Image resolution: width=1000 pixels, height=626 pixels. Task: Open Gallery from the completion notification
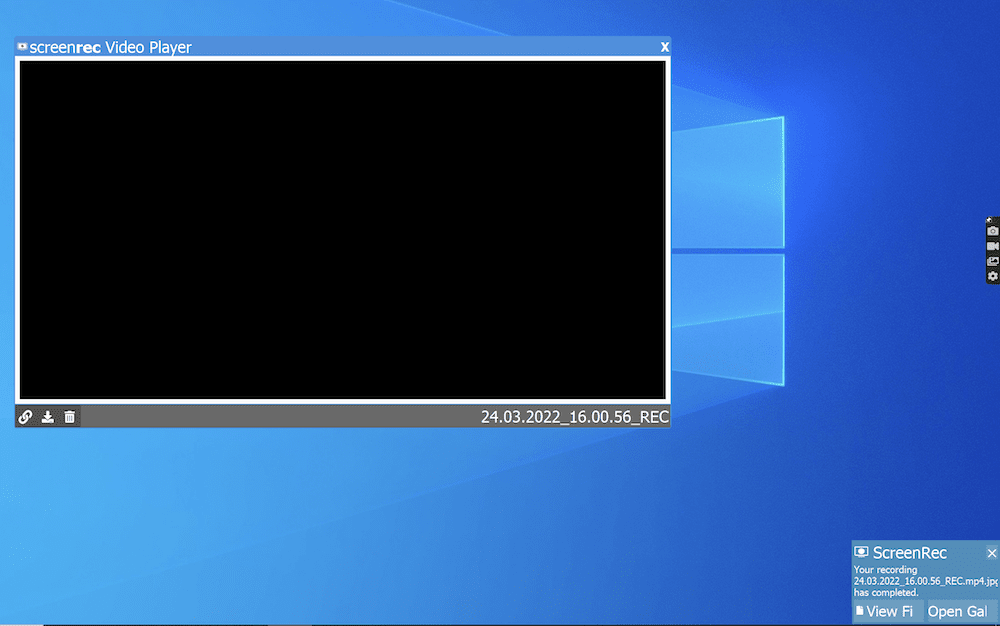coord(958,611)
